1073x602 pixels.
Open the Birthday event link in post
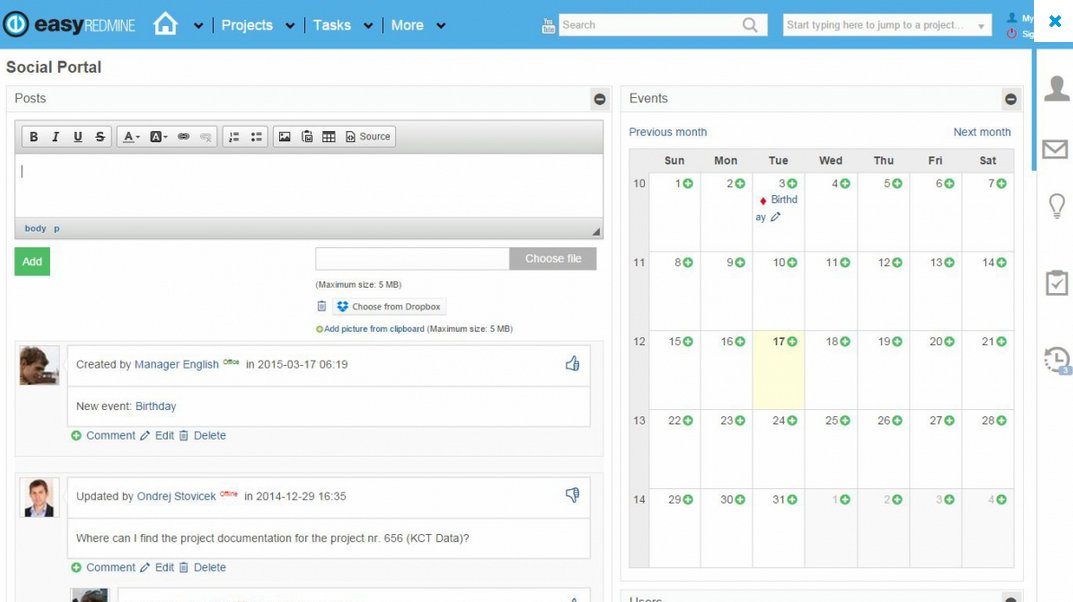[155, 406]
